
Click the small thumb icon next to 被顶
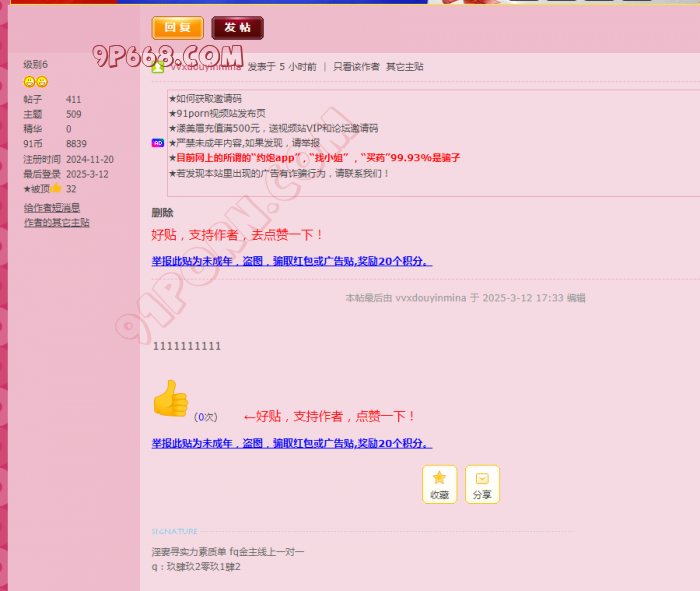(x=57, y=188)
